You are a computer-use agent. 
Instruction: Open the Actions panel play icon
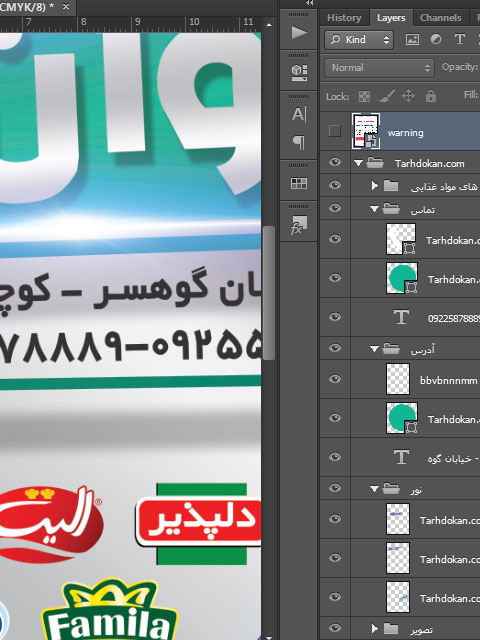(x=299, y=32)
